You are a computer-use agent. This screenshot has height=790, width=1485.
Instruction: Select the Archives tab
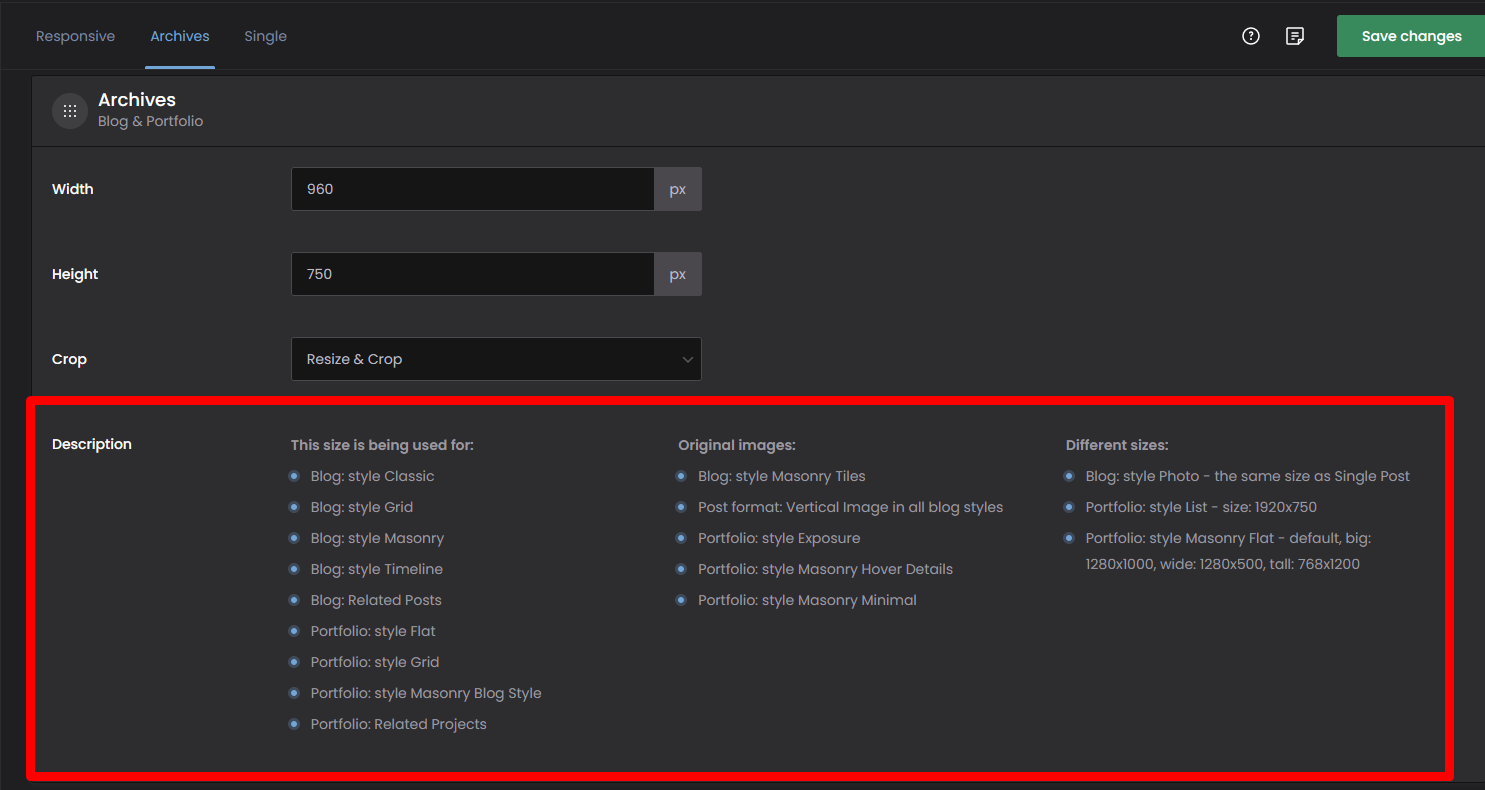pyautogui.click(x=180, y=36)
